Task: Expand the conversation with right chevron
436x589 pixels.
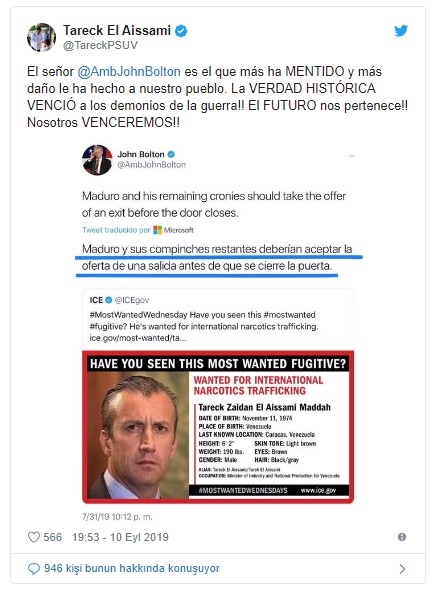Action: (402, 569)
